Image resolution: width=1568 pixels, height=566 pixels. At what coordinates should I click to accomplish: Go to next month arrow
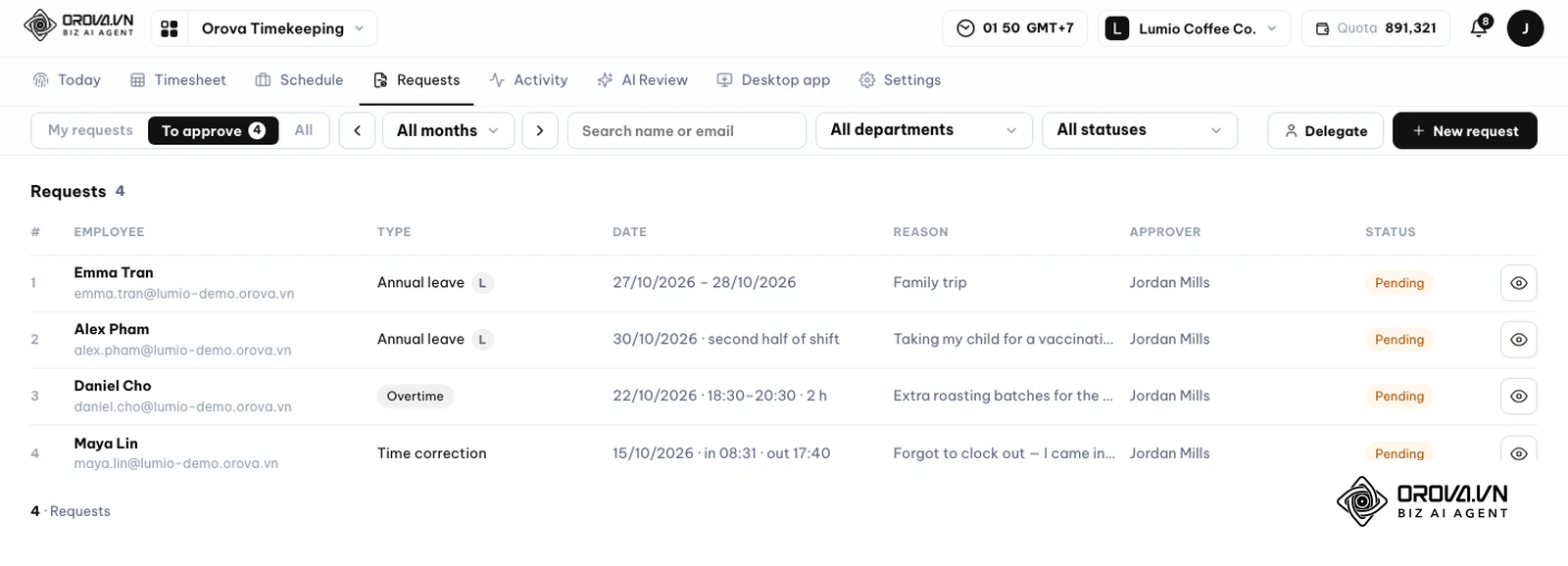[x=540, y=131]
